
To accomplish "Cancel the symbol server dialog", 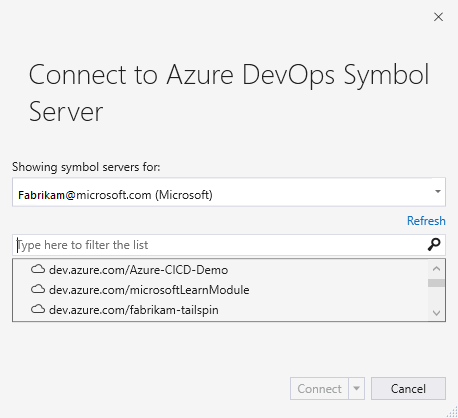I will click(x=408, y=388).
